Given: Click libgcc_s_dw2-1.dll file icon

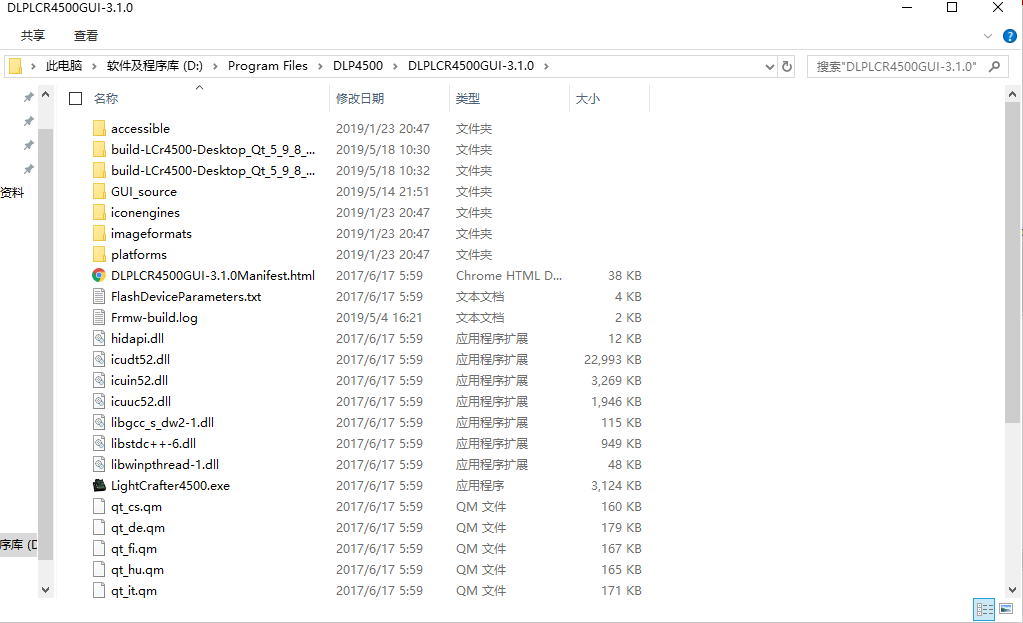Looking at the screenshot, I should 99,423.
